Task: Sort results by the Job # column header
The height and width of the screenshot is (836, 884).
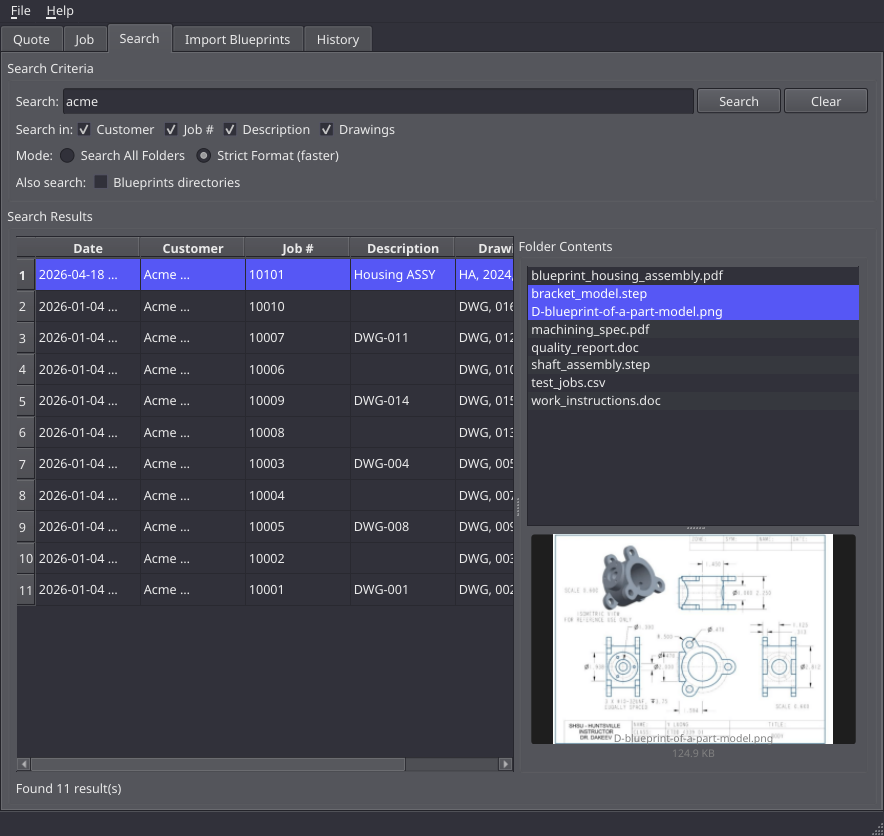Action: tap(297, 248)
